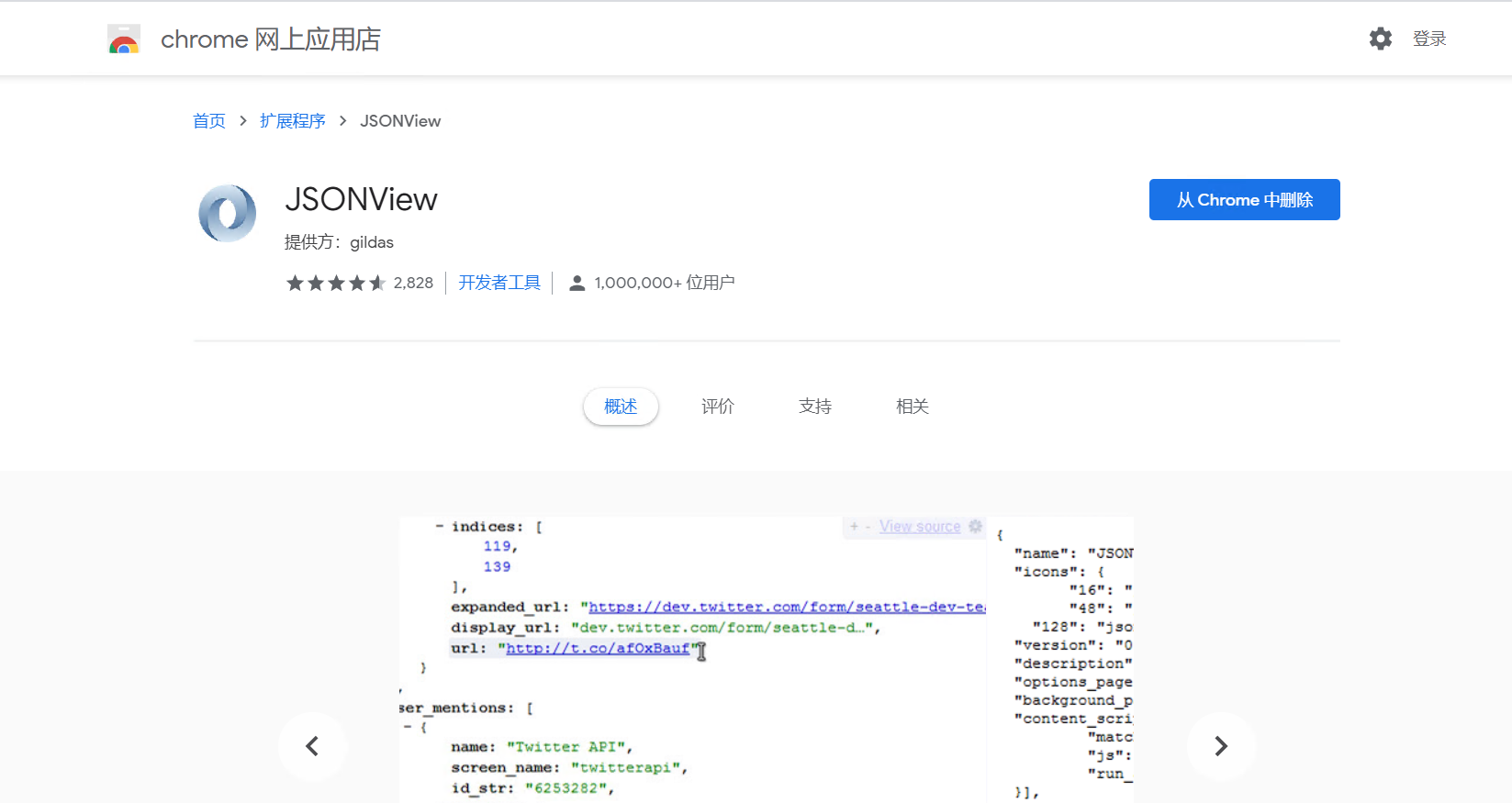Click the user count person icon
Screen dimensions: 1512x803
(x=577, y=283)
